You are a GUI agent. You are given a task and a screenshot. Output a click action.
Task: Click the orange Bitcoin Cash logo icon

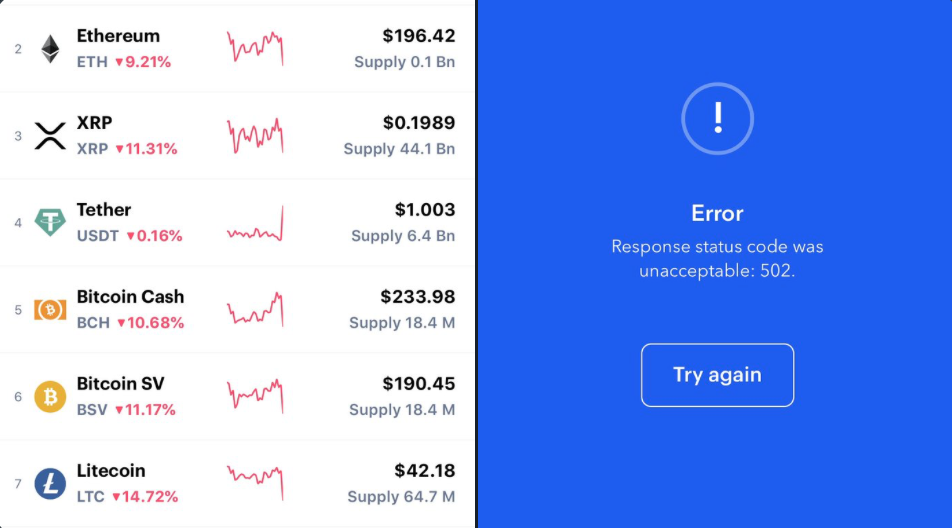[x=50, y=310]
